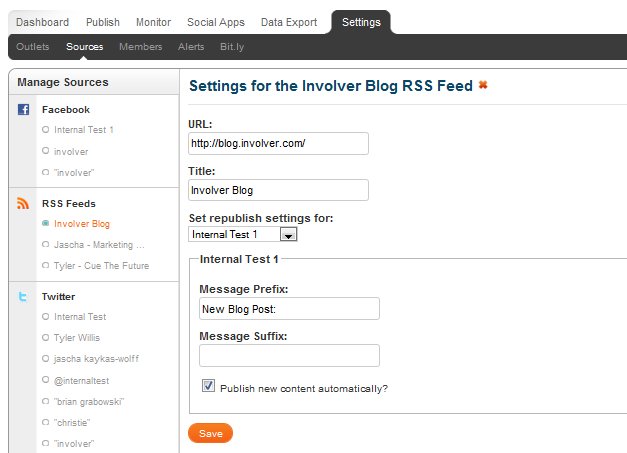Image resolution: width=627 pixels, height=453 pixels.
Task: Select the Jascha - Marketing RSS feed
Action: tap(93, 245)
